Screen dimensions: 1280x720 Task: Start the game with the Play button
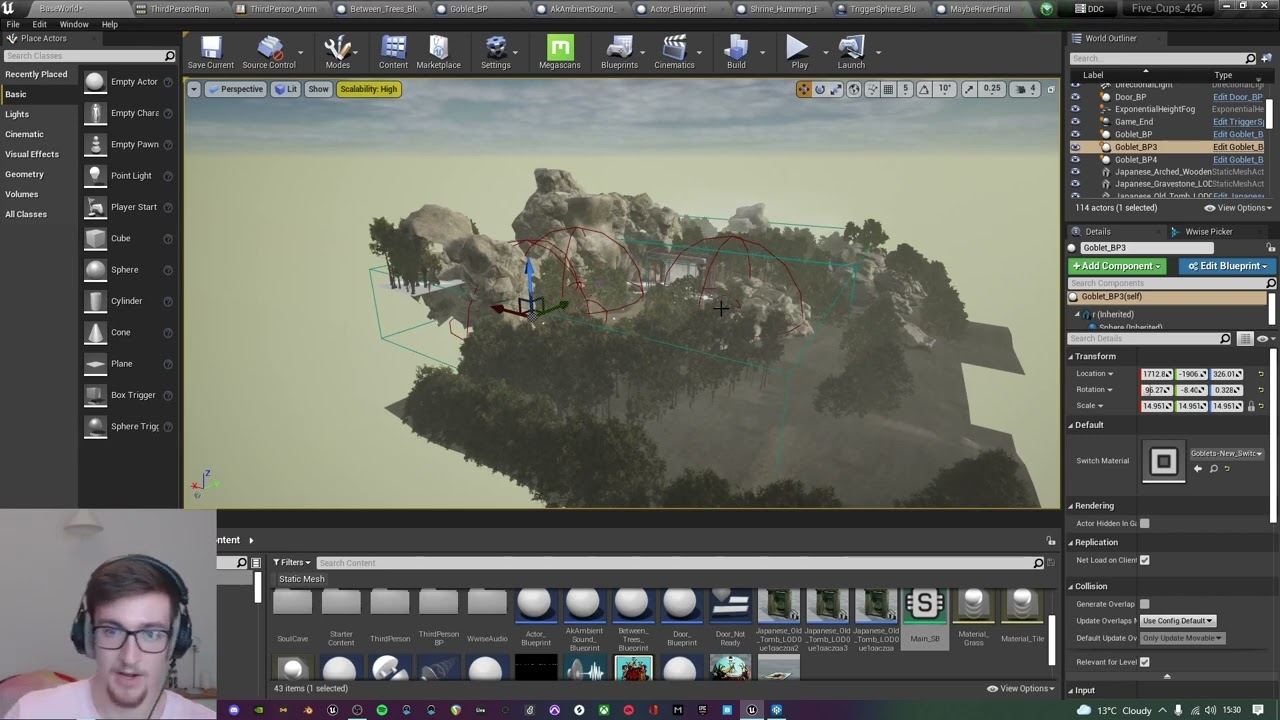tap(798, 53)
